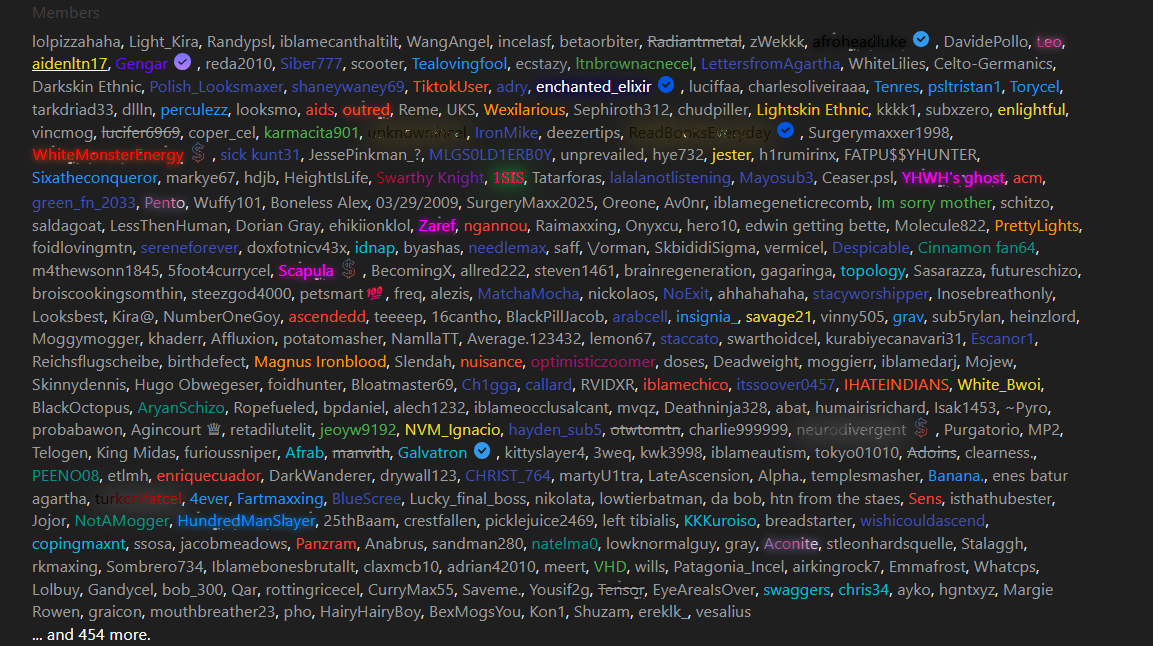Expand the list via "and 454 more"
Viewport: 1153px width, 646px height.
pos(91,635)
